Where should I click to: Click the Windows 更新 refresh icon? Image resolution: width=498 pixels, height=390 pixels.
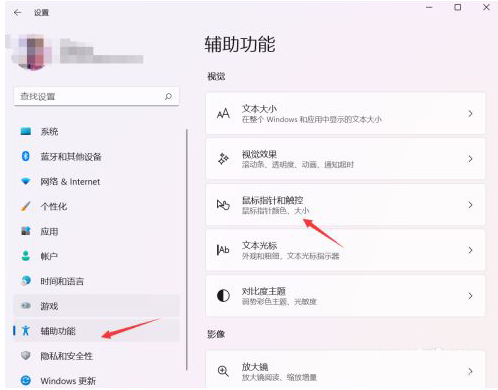(26, 380)
